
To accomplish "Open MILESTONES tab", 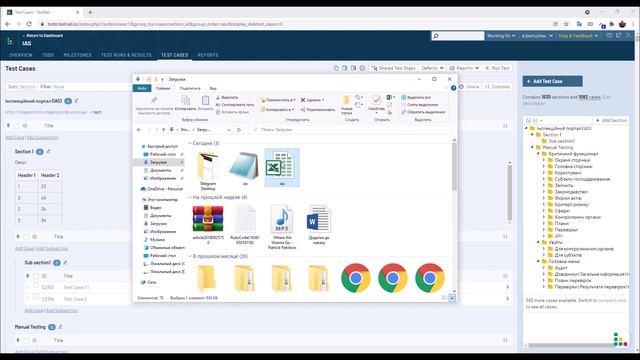I will 78,55.
